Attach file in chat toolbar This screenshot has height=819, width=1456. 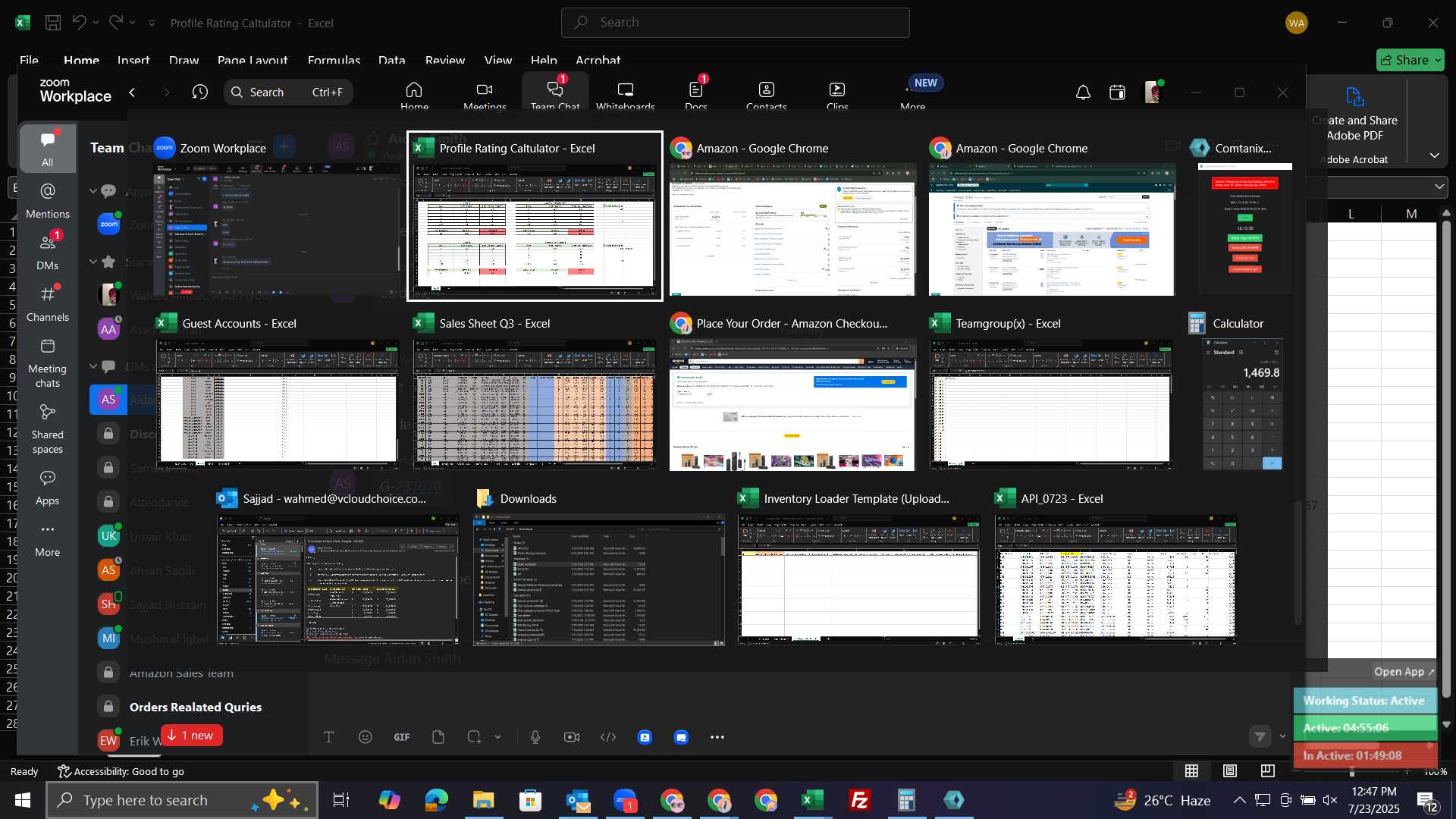[x=438, y=737]
